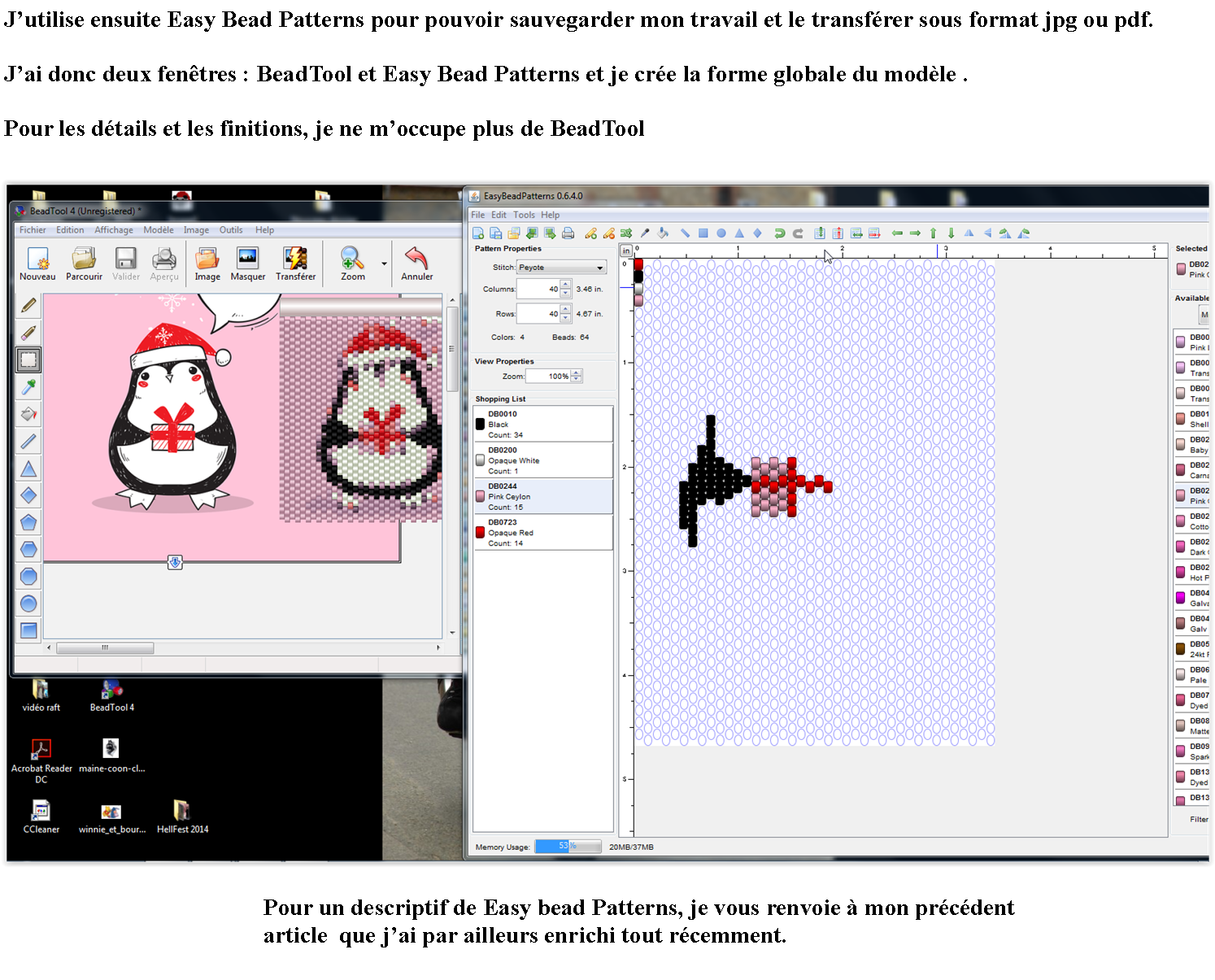Choose the paint bucket fill tool

point(28,414)
